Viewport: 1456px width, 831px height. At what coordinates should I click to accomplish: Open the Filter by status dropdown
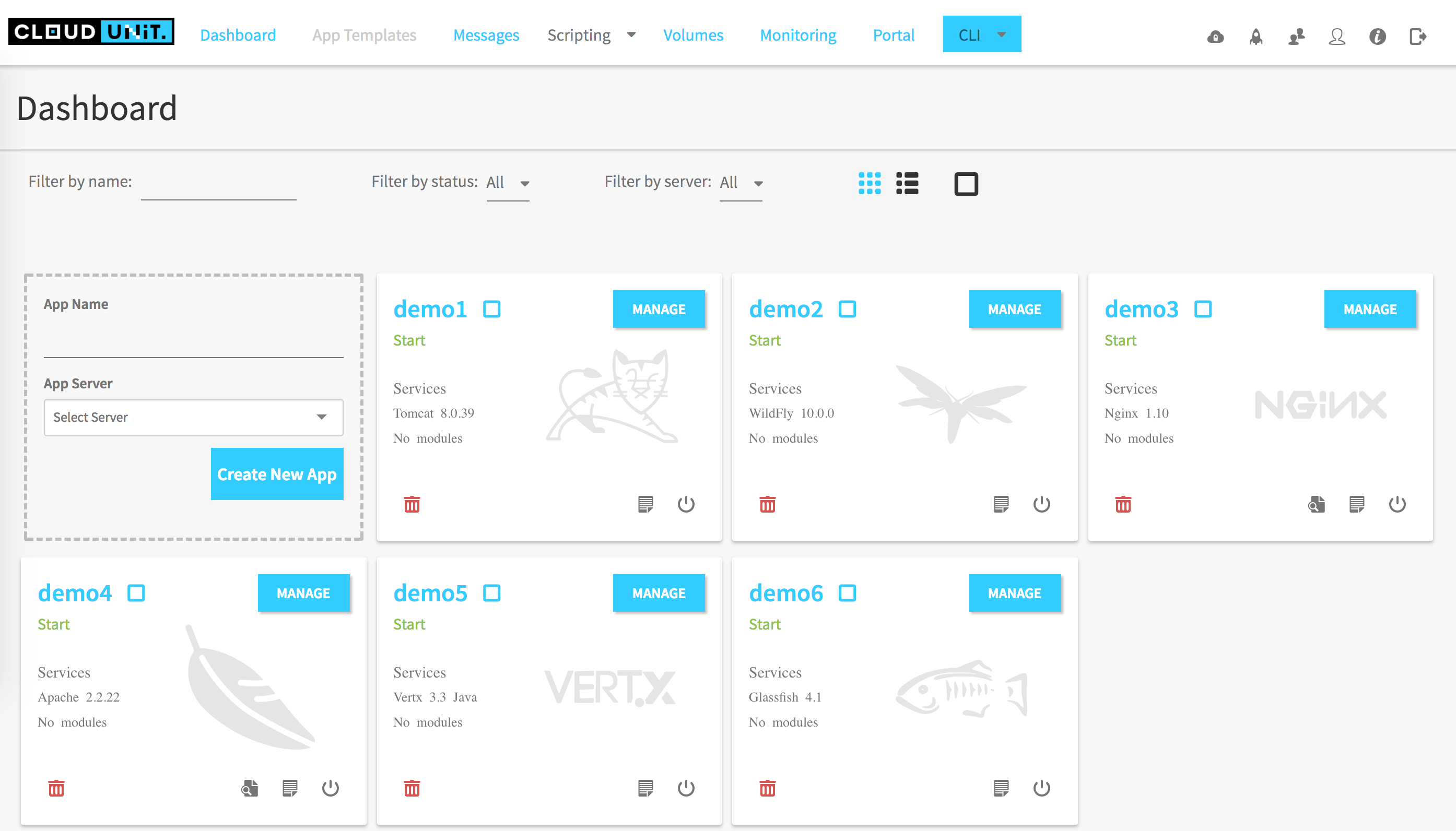point(508,183)
